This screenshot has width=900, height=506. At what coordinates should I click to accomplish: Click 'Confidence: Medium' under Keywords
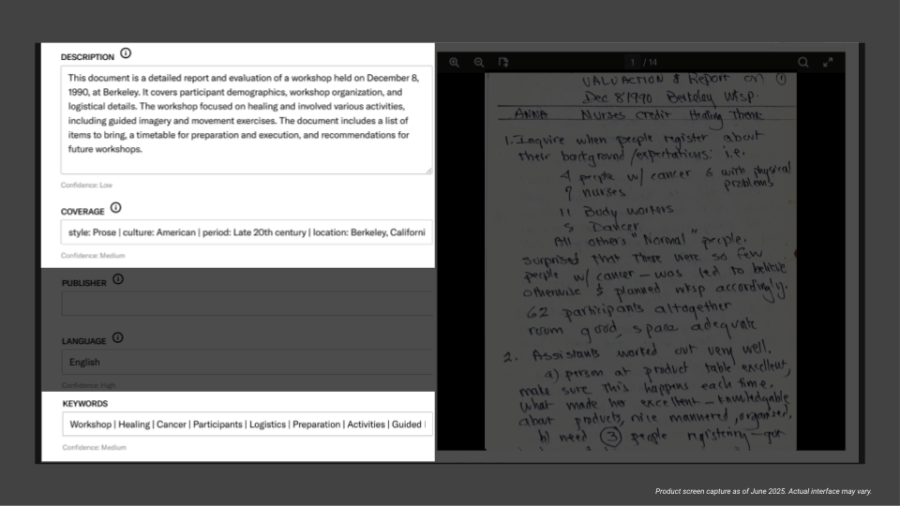point(94,447)
